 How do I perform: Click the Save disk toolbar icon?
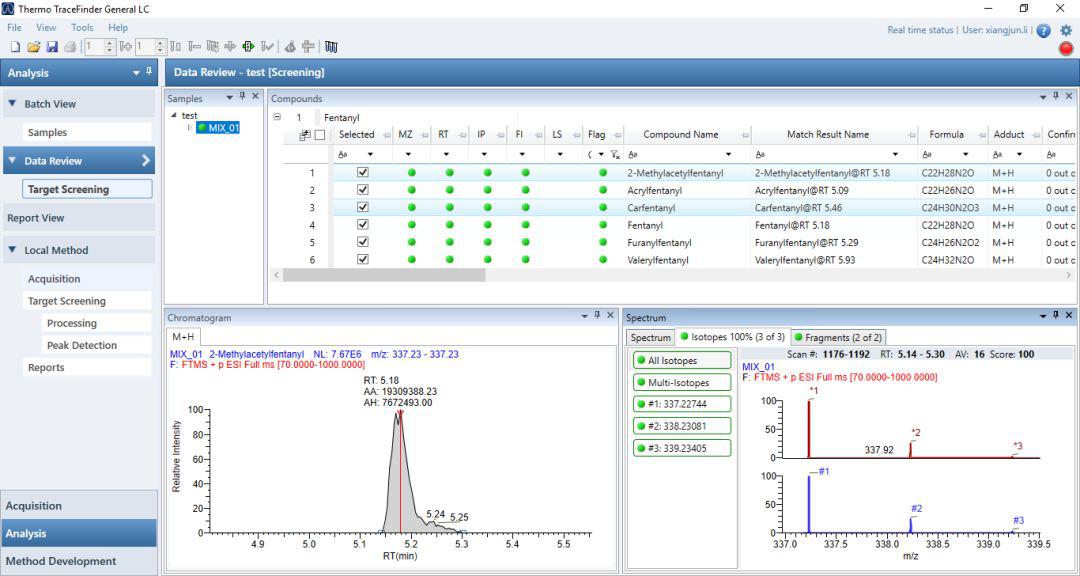(x=51, y=47)
